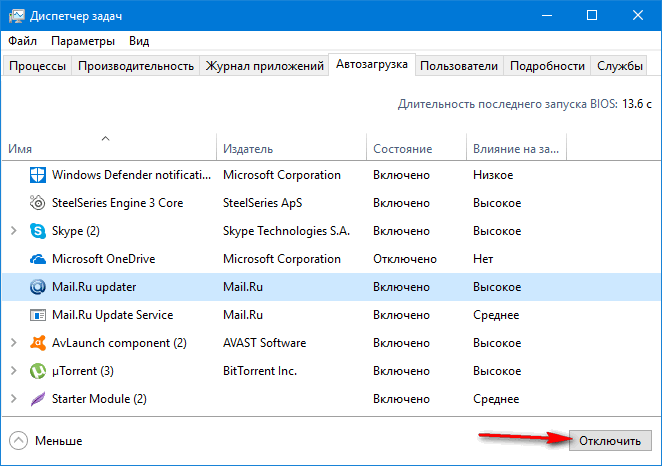The width and height of the screenshot is (662, 466).
Task: Expand the µTorrent (3) group
Action: tap(14, 371)
